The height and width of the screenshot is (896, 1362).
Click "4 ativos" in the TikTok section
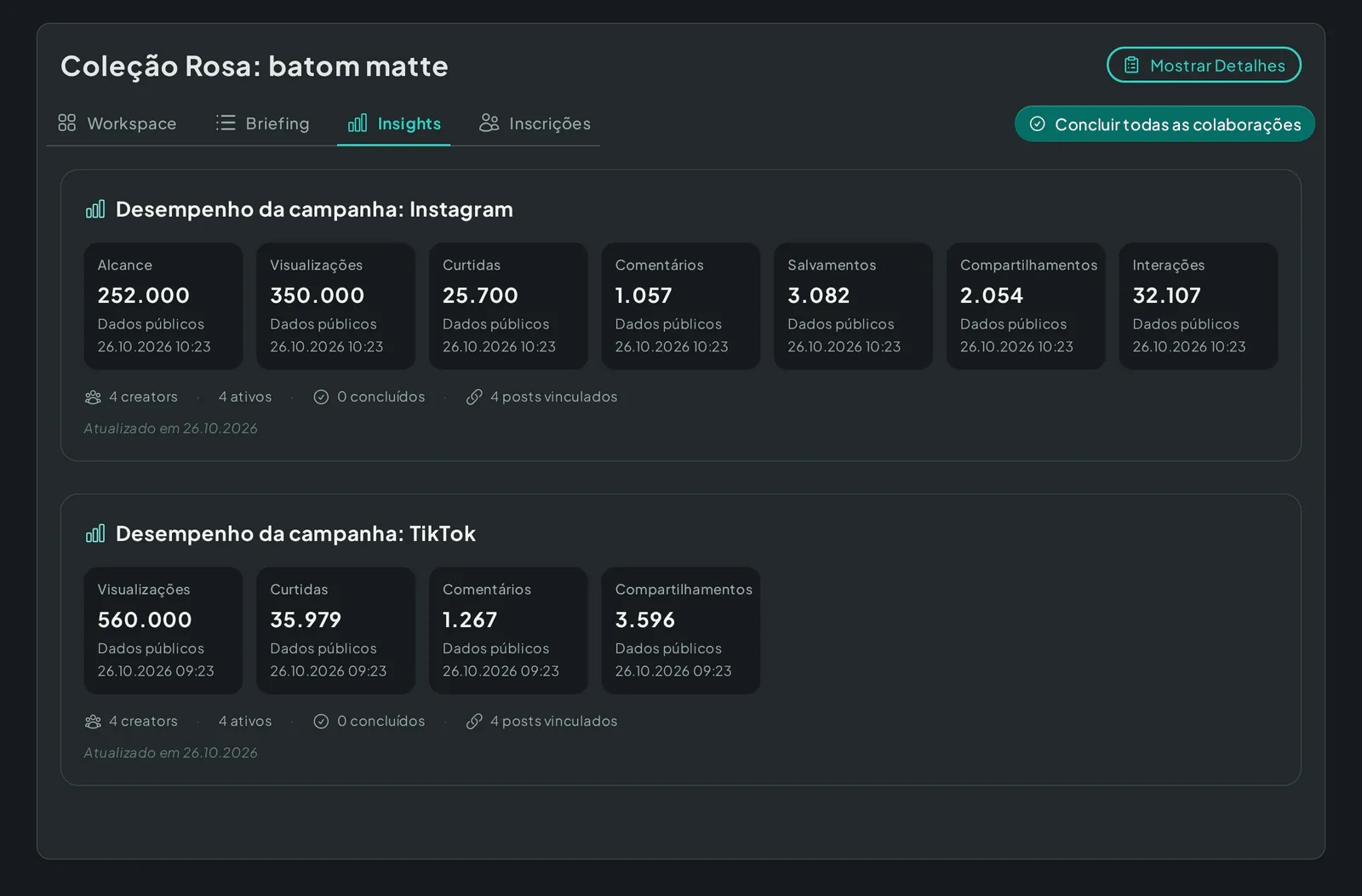point(245,722)
